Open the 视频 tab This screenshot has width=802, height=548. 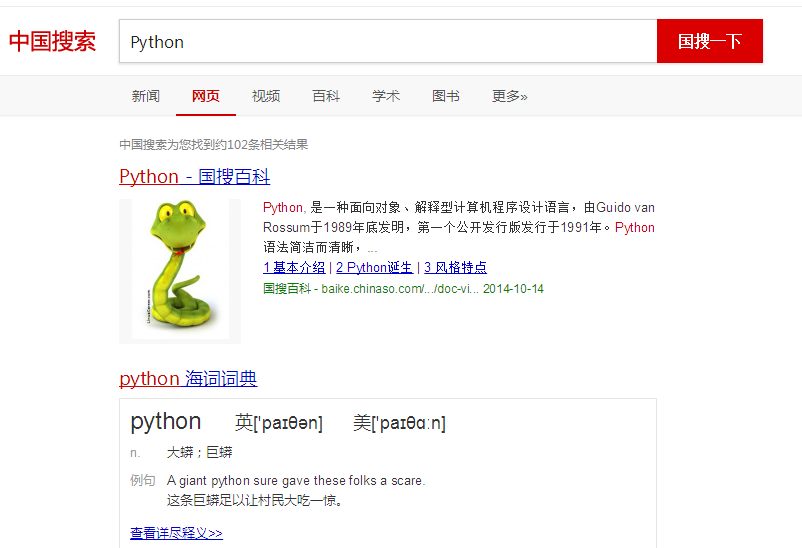[x=266, y=96]
